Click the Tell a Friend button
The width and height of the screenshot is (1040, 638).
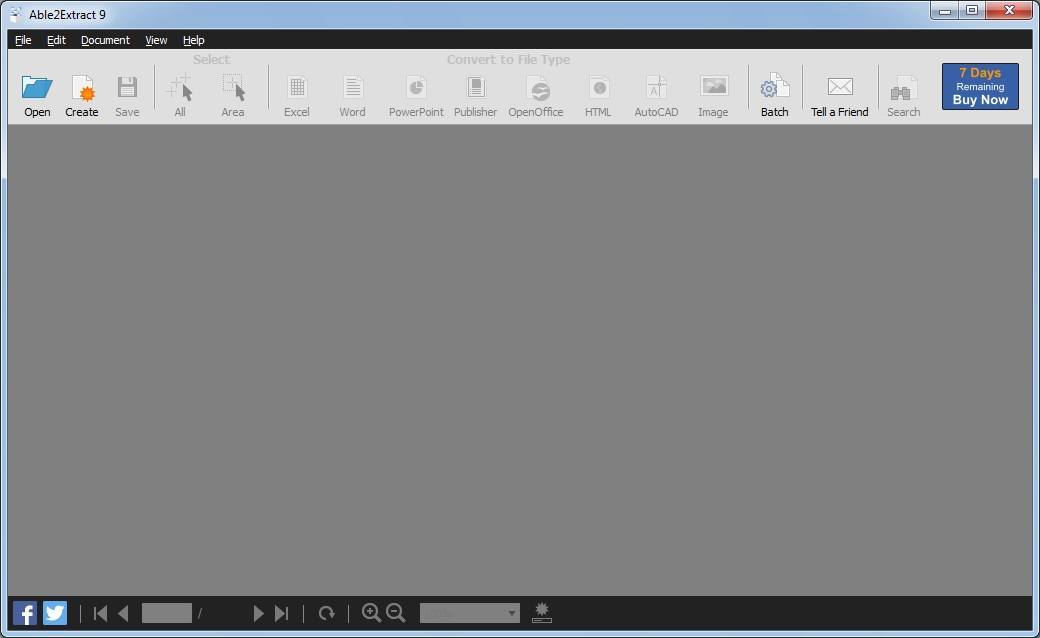click(839, 92)
